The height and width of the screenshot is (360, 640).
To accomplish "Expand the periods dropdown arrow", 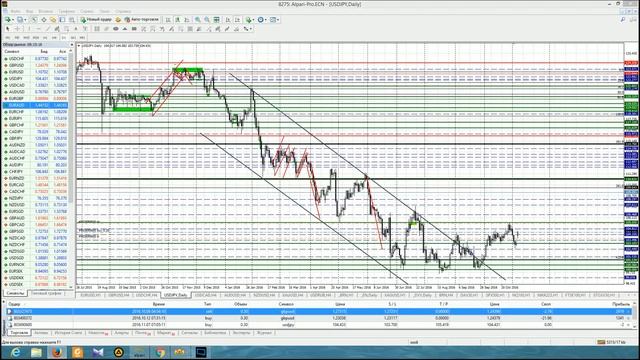I will [266, 20].
